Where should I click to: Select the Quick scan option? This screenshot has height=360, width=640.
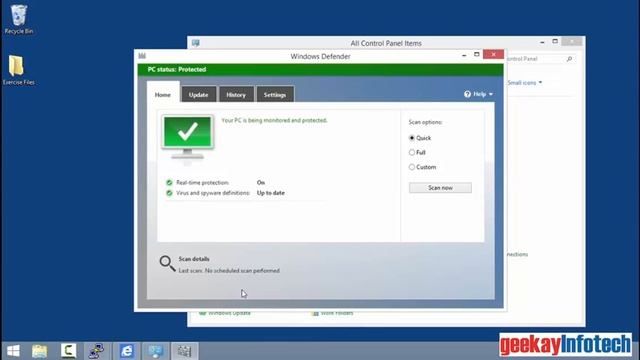tap(412, 138)
